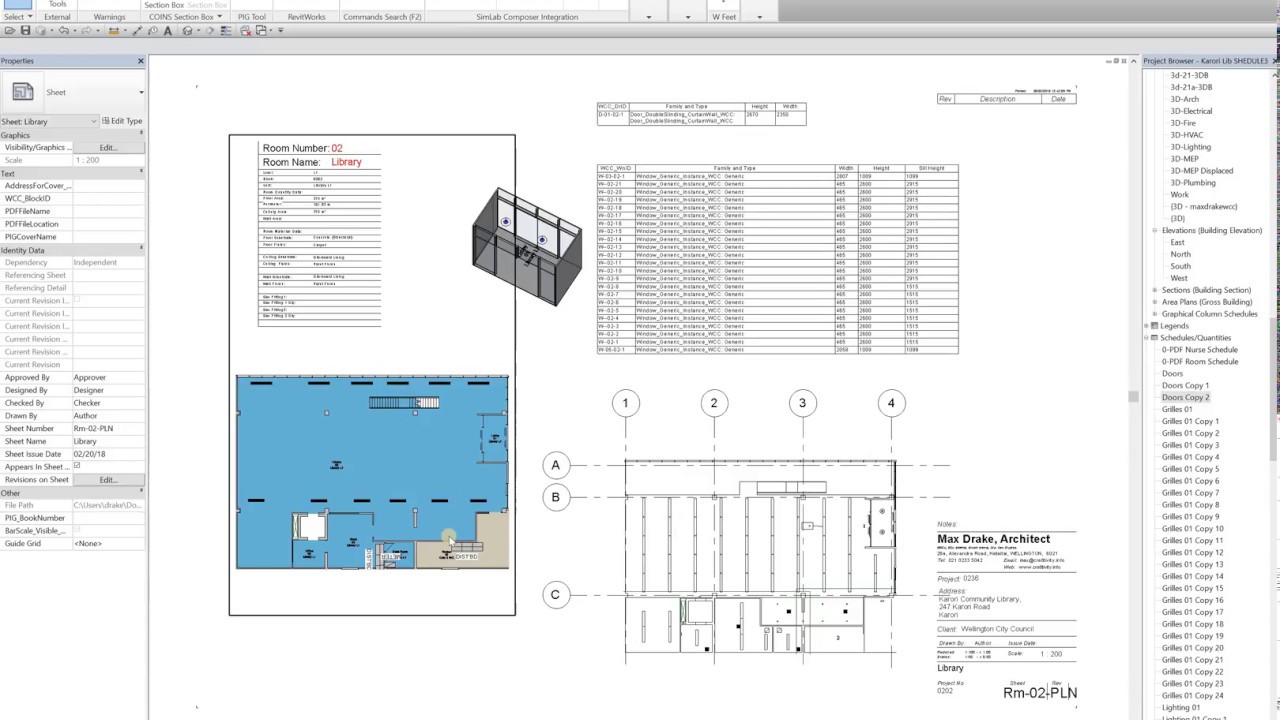Click Edit Type in Properties panel

pyautogui.click(x=125, y=120)
